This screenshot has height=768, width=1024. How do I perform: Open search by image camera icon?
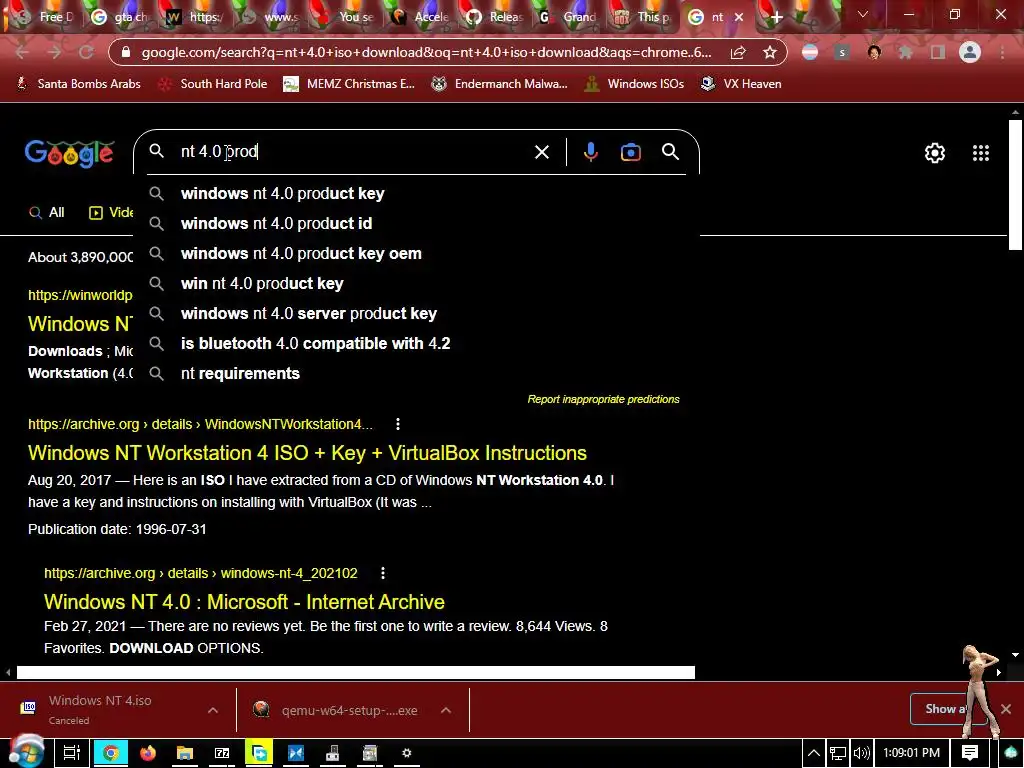tap(630, 152)
